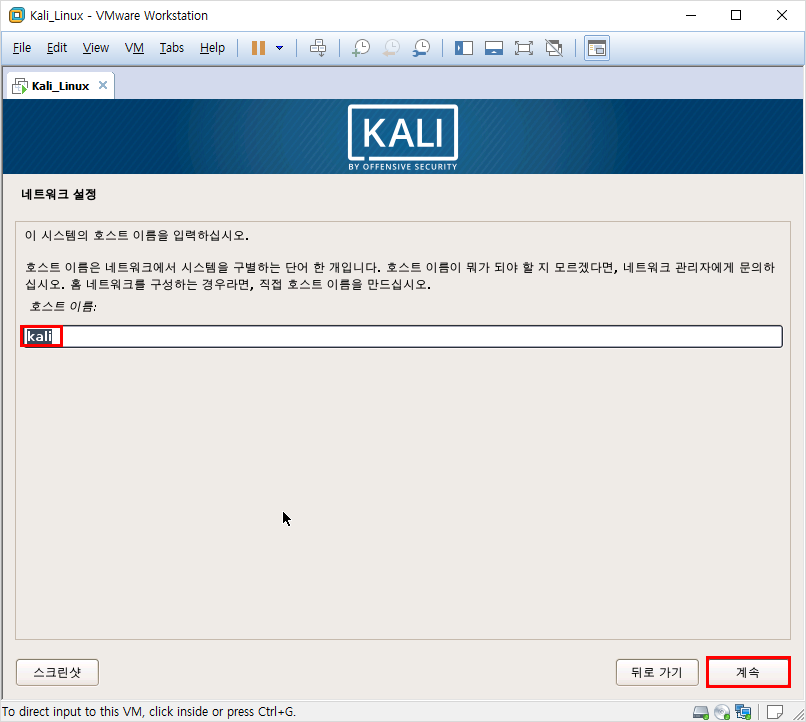Pause the virtual machine
Viewport: 806px width, 722px height.
coord(258,48)
